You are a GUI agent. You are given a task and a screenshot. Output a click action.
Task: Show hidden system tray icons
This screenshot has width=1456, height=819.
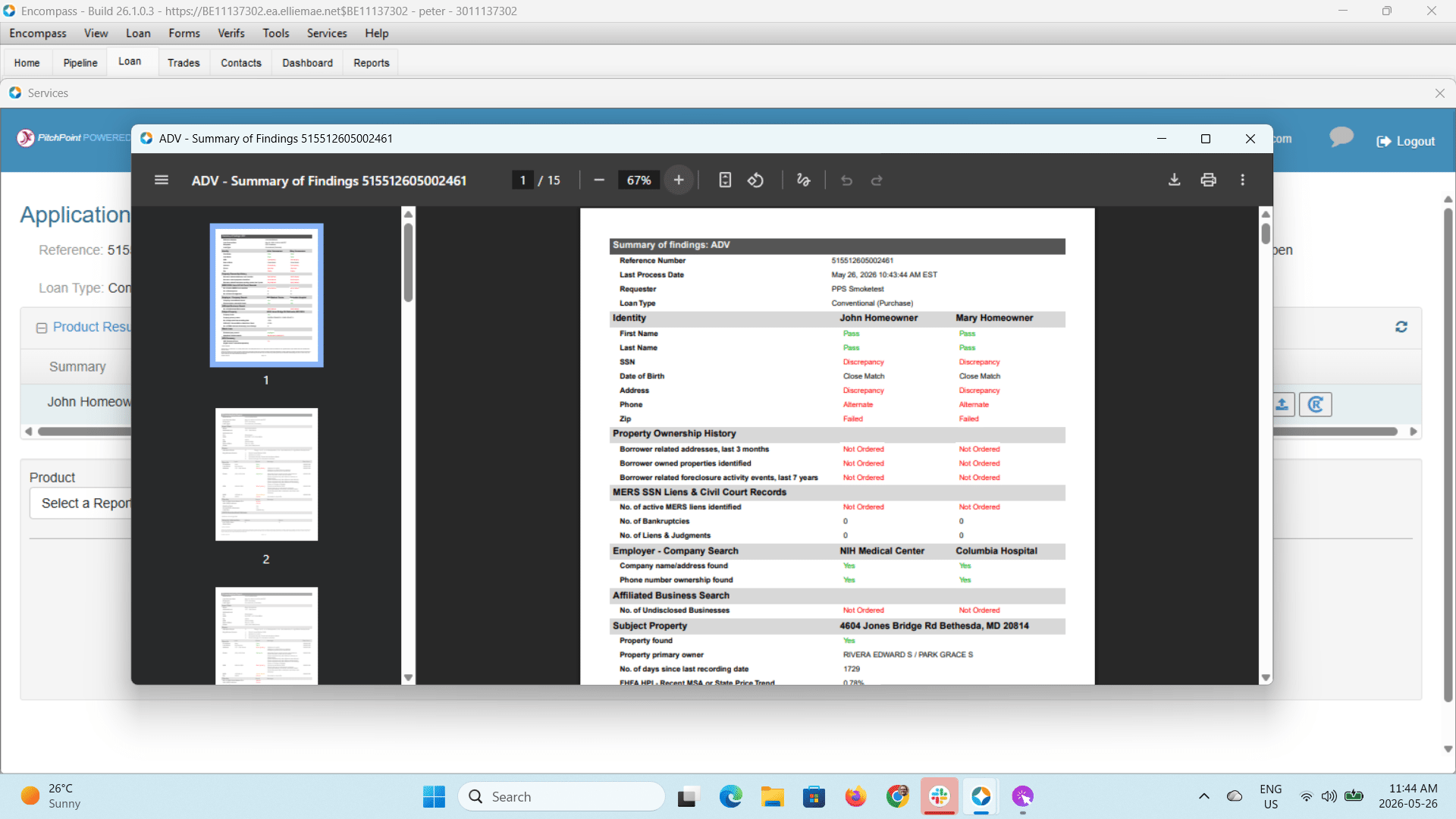1203,796
